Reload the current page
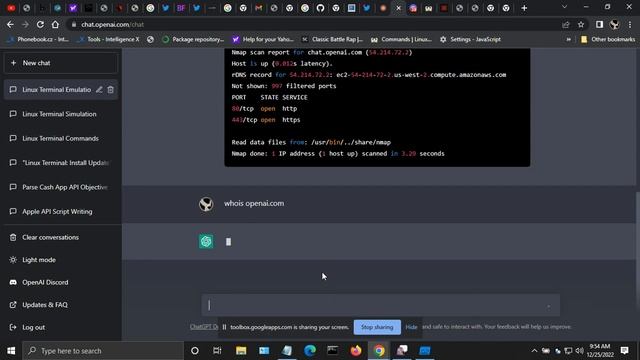This screenshot has width=640, height=360. pos(40,24)
